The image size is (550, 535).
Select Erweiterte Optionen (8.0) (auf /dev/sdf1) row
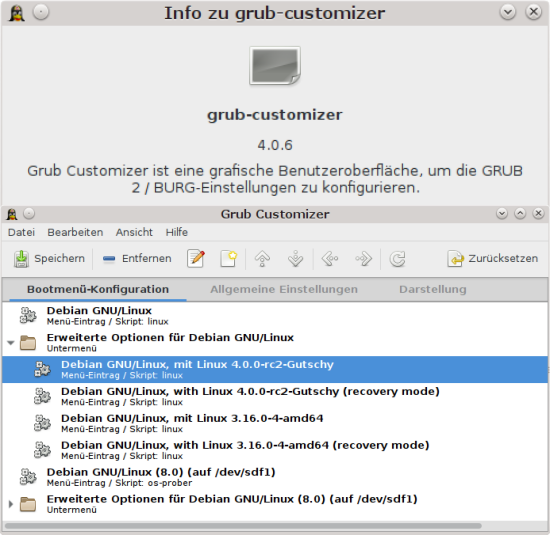click(x=275, y=504)
